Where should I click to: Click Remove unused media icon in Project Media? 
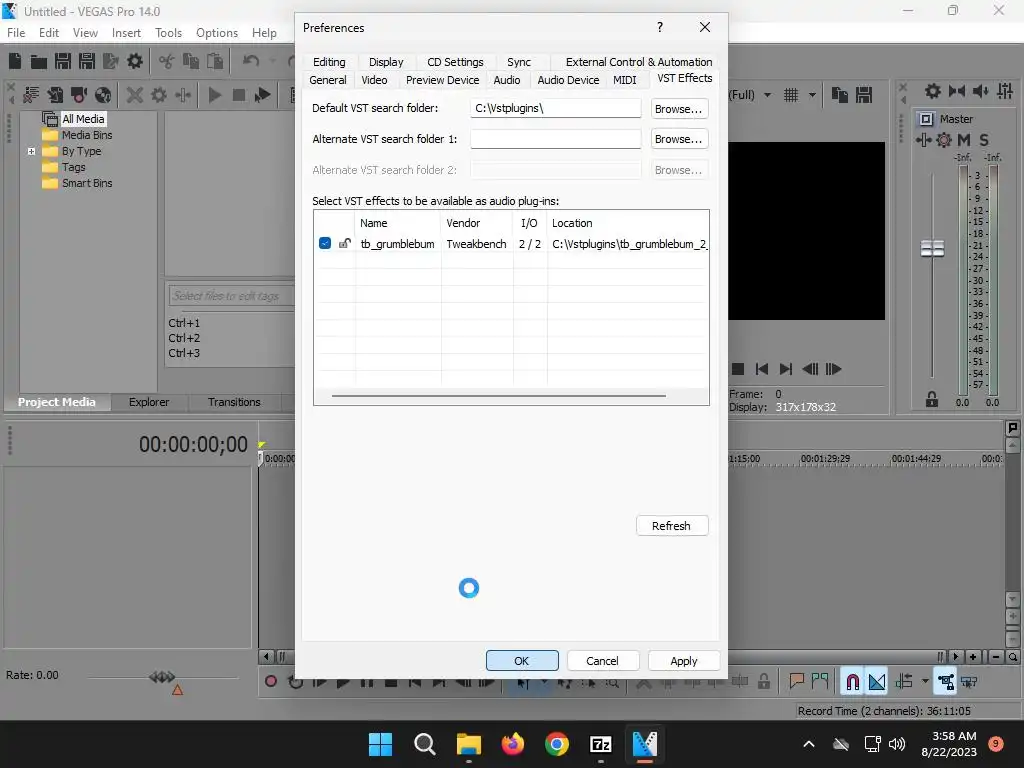coord(31,95)
